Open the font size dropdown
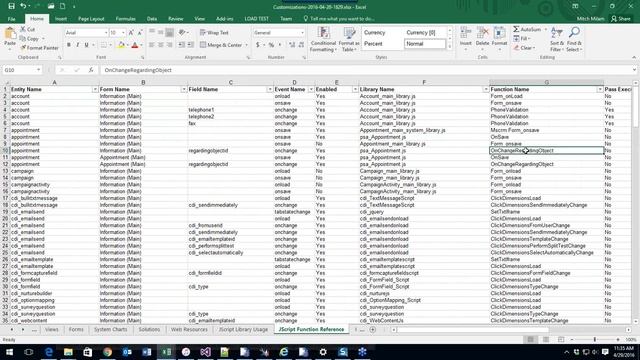 click(123, 33)
